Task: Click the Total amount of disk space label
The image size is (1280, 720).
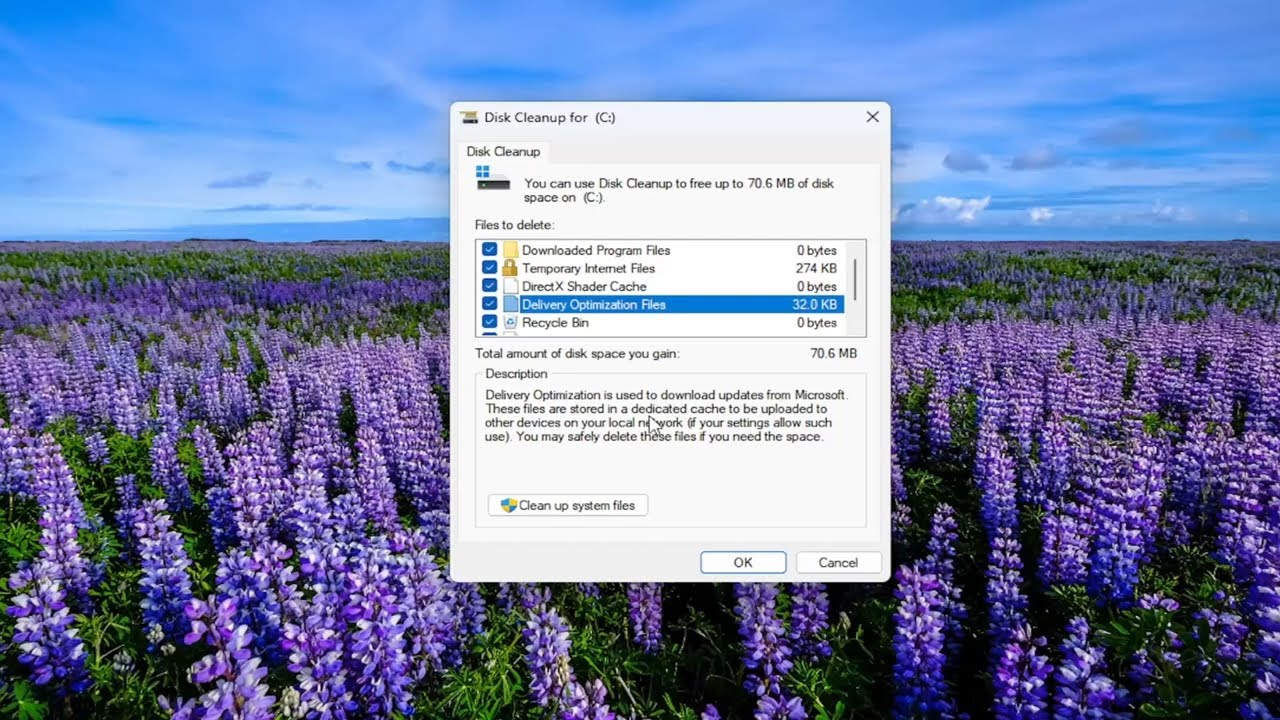Action: [x=577, y=353]
